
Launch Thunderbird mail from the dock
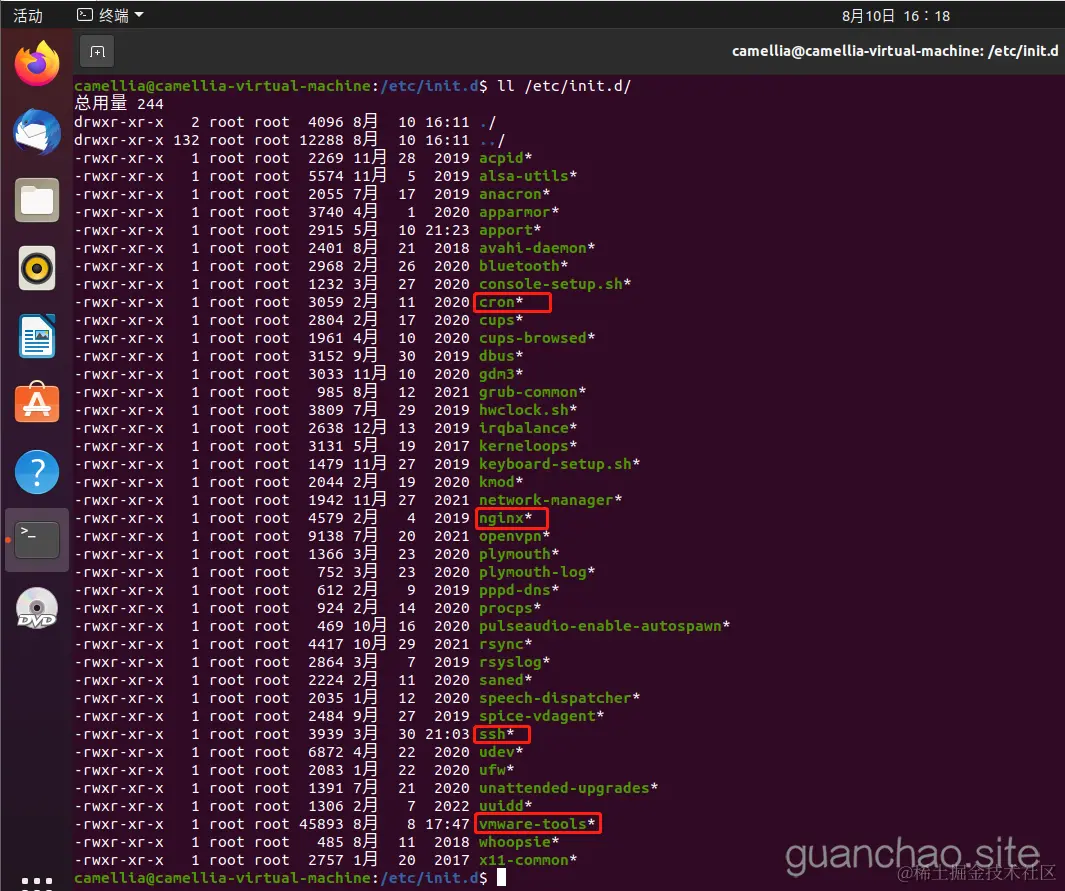point(37,132)
